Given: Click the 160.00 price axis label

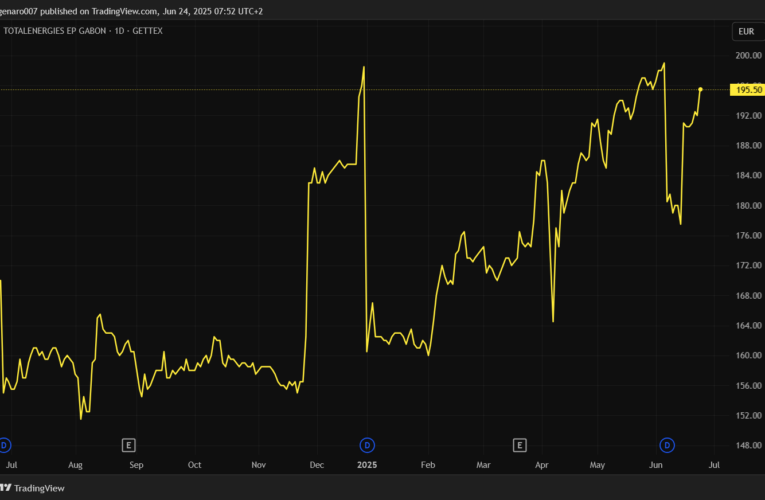Looking at the screenshot, I should (x=748, y=355).
